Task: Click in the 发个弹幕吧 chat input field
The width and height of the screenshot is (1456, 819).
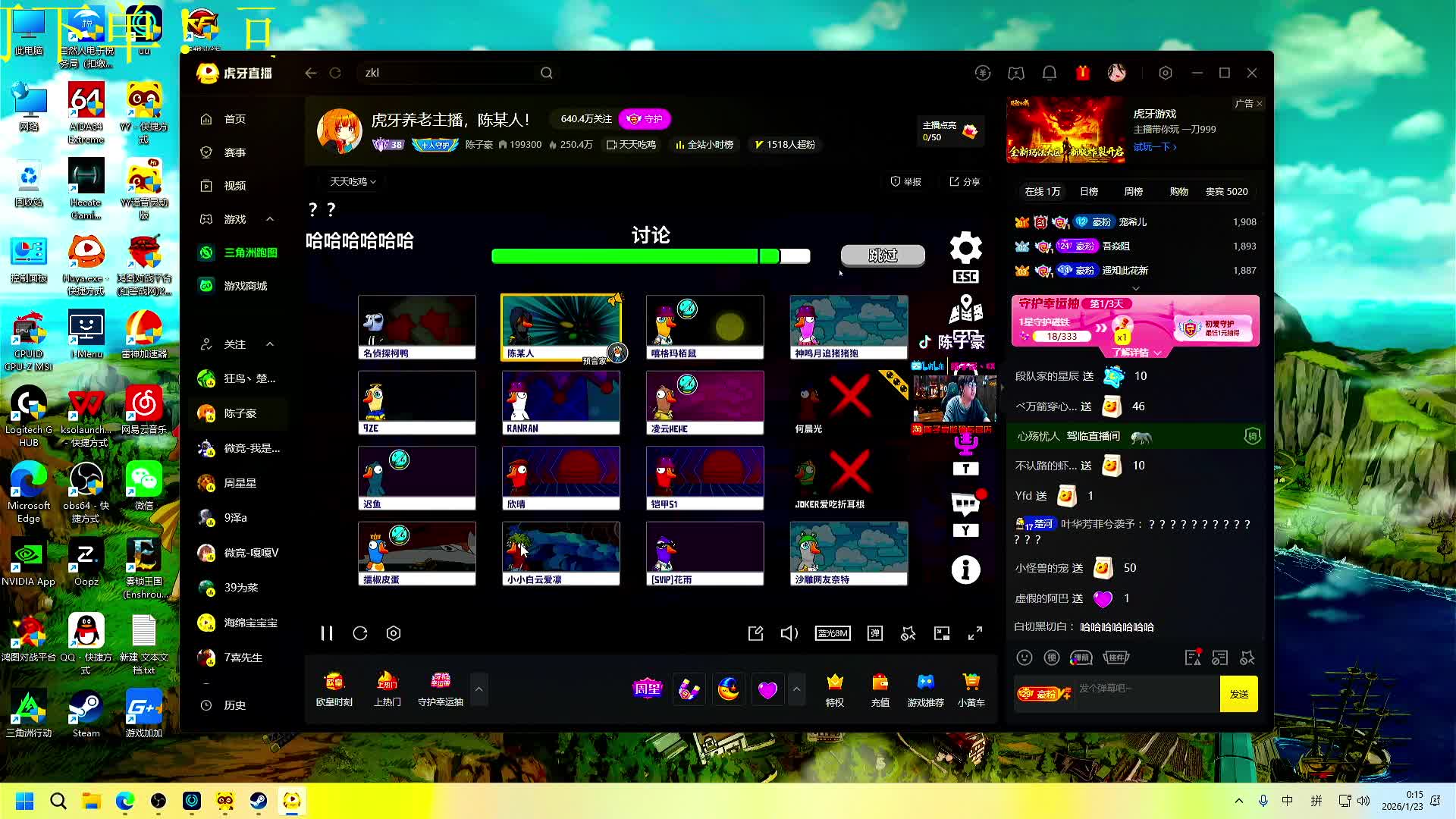Action: [1145, 689]
